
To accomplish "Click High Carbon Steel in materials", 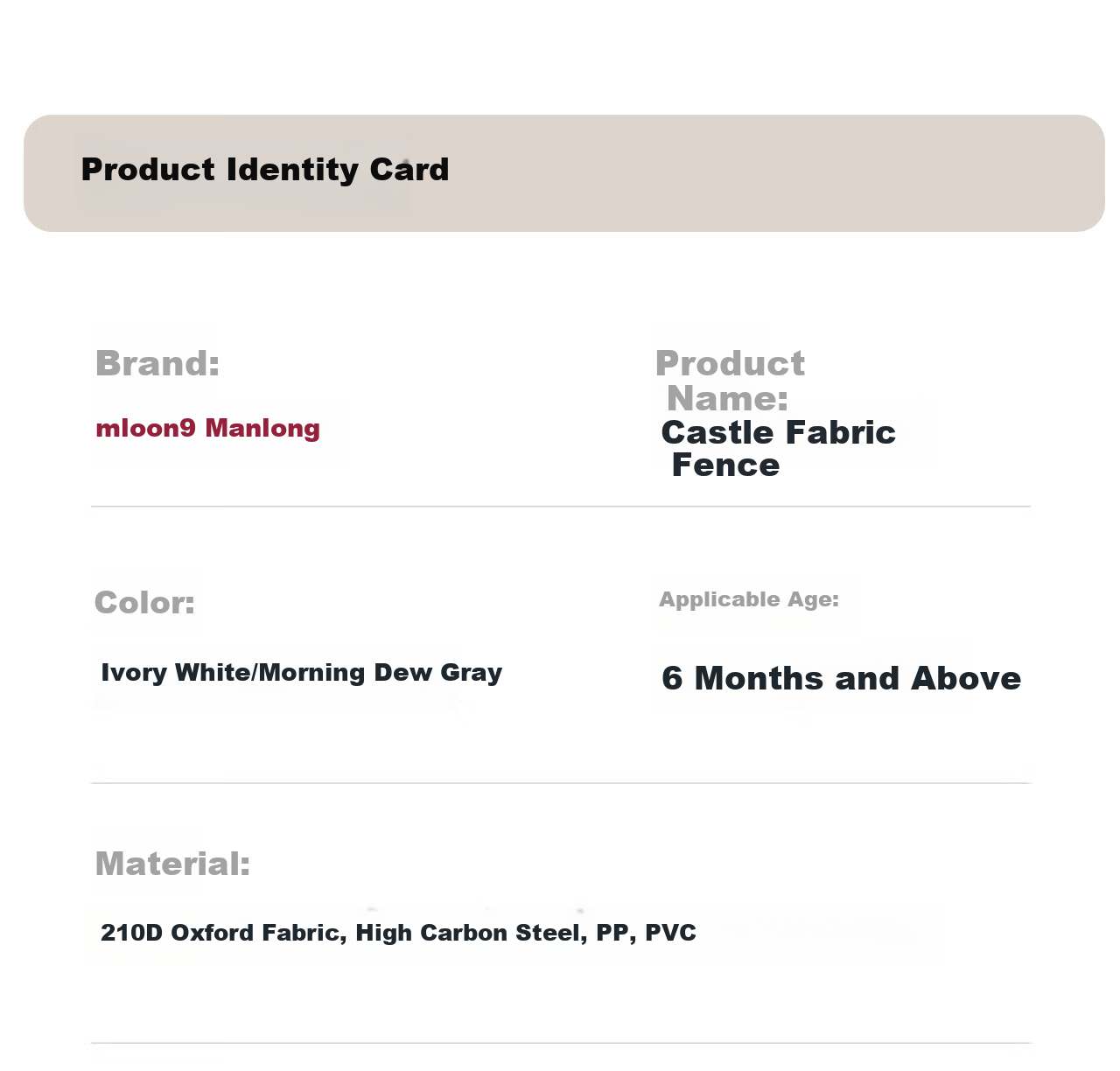I will 468,933.
